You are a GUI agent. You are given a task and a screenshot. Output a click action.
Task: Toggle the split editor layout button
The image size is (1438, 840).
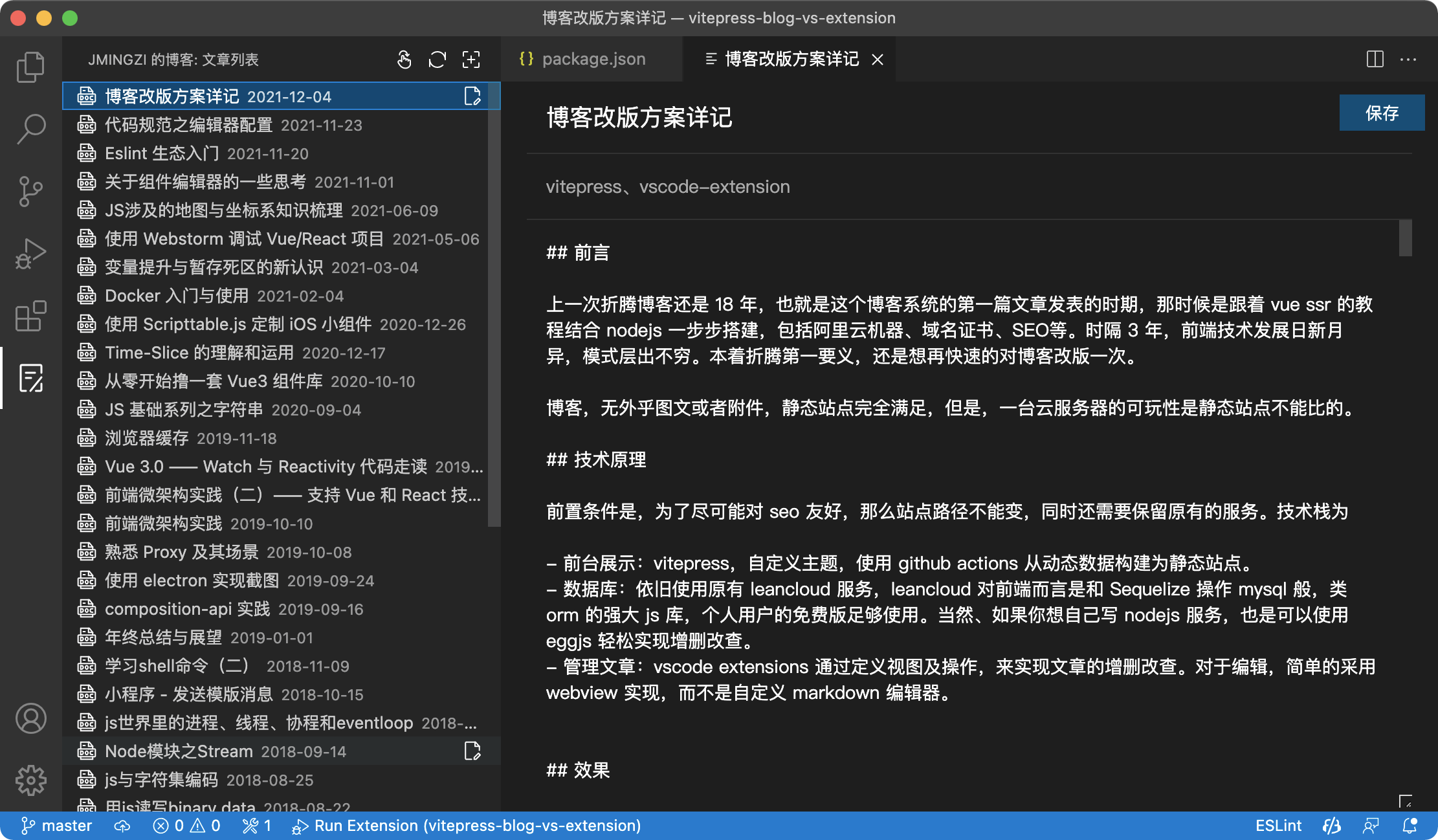(x=1375, y=60)
